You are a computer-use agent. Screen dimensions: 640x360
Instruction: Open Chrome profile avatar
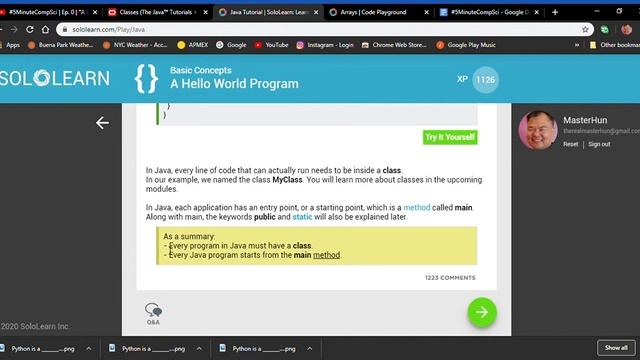[626, 29]
